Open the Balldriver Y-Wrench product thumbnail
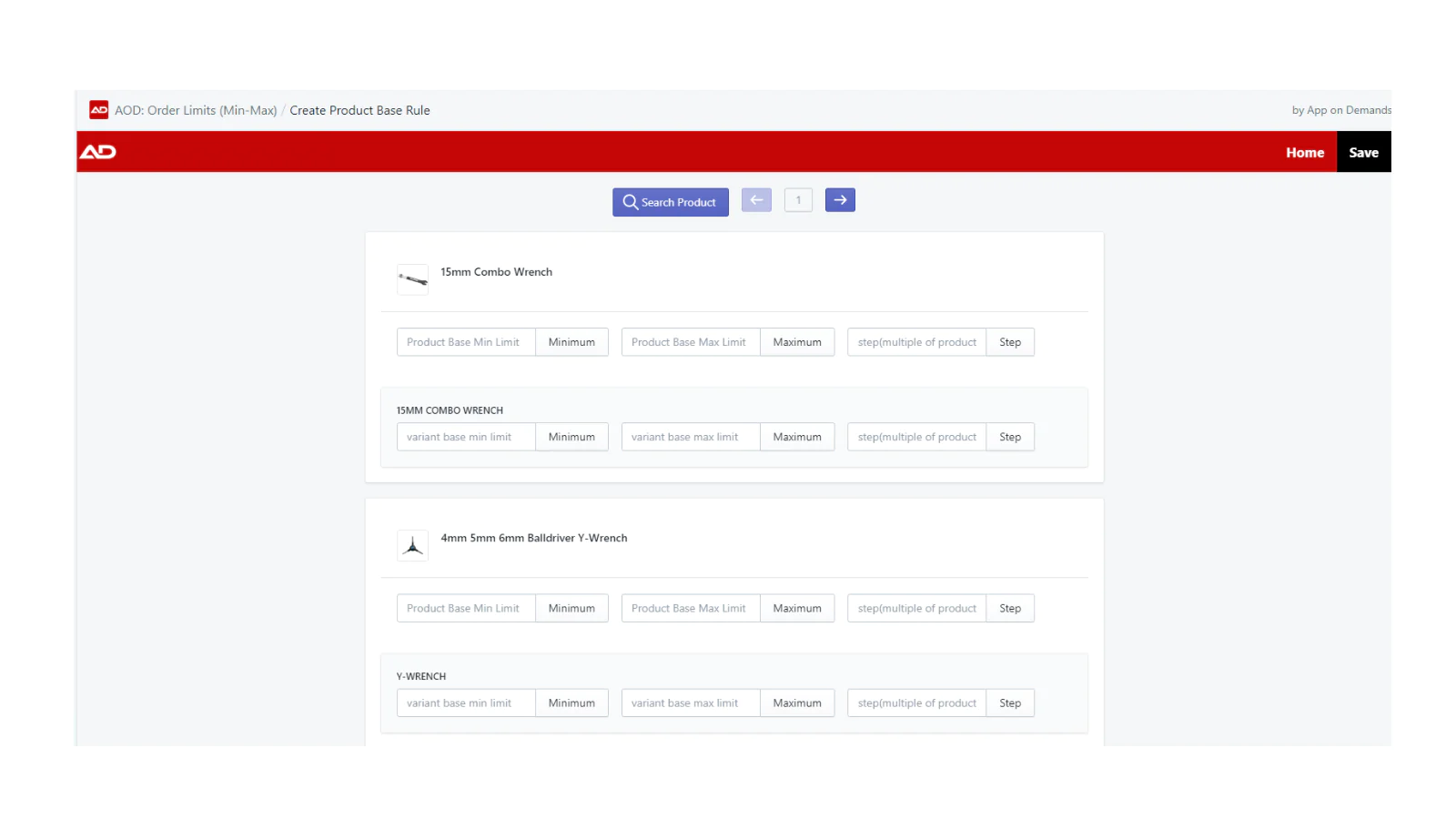Image resolution: width=1456 pixels, height=819 pixels. [x=412, y=546]
